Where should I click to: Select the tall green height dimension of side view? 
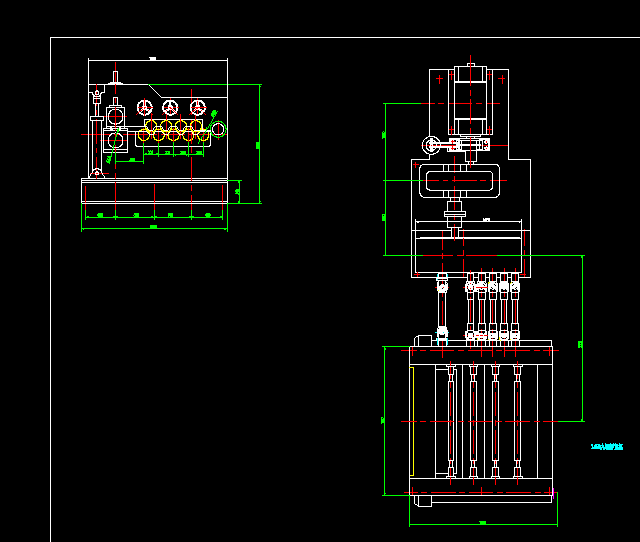(x=258, y=144)
